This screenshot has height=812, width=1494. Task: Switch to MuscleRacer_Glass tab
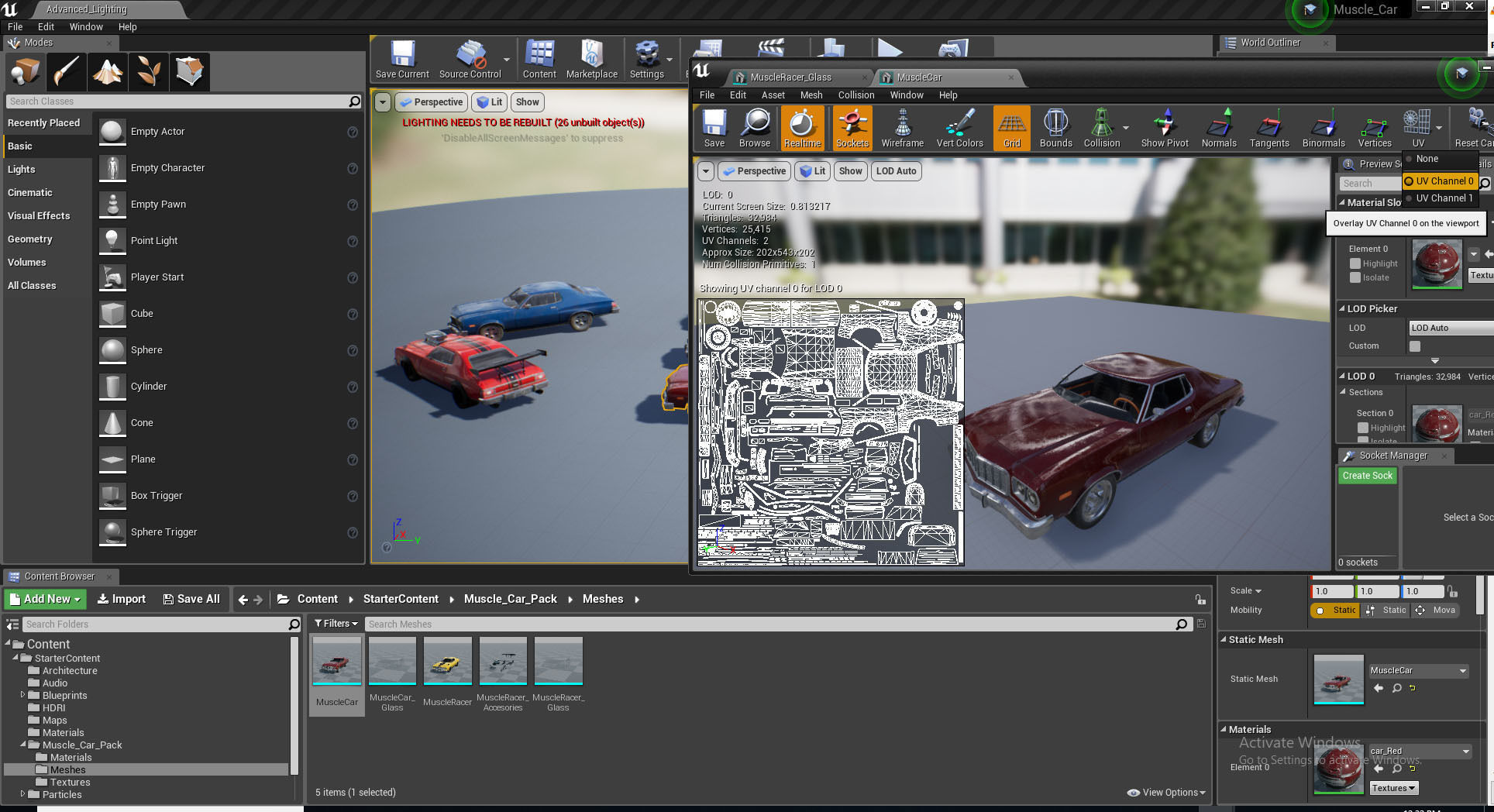point(790,77)
